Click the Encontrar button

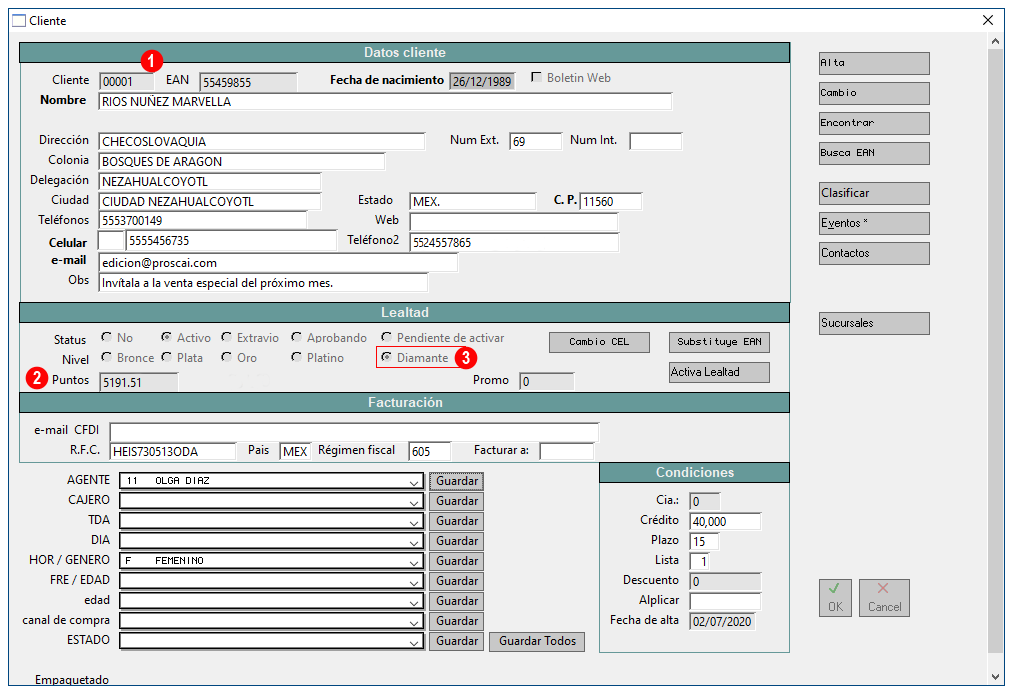tap(875, 123)
